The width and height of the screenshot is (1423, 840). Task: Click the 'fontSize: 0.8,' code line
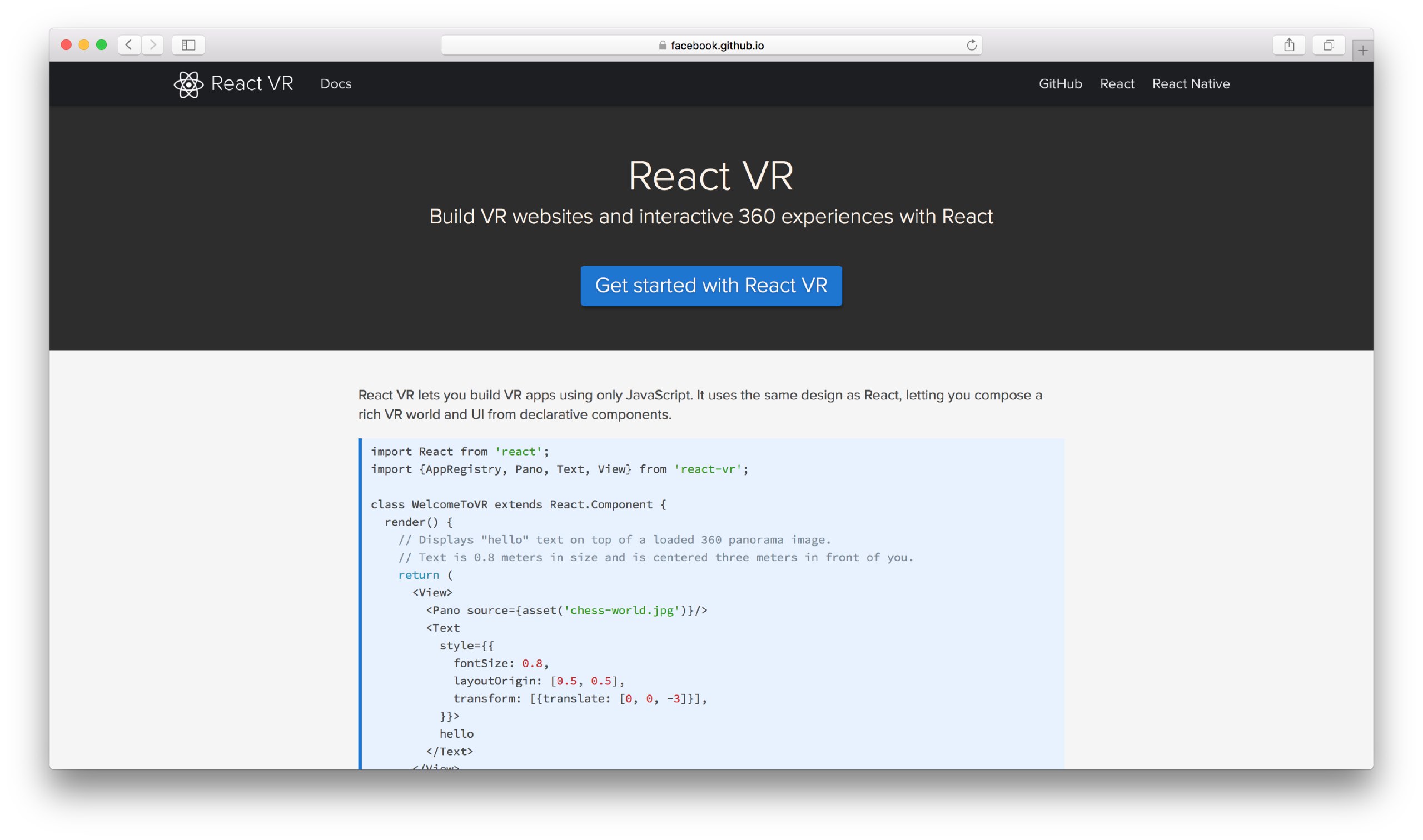point(501,663)
